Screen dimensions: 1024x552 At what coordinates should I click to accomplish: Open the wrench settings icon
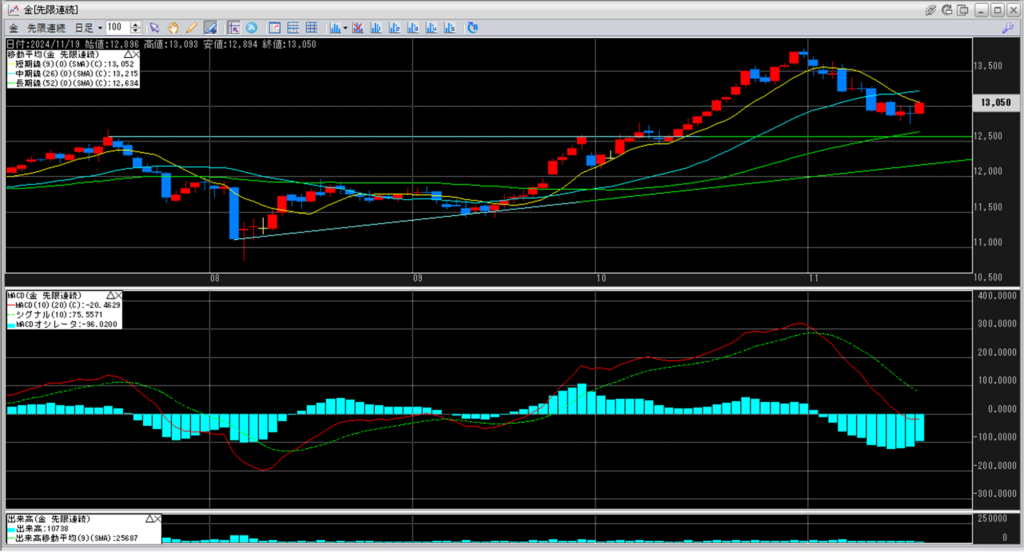(x=1007, y=28)
